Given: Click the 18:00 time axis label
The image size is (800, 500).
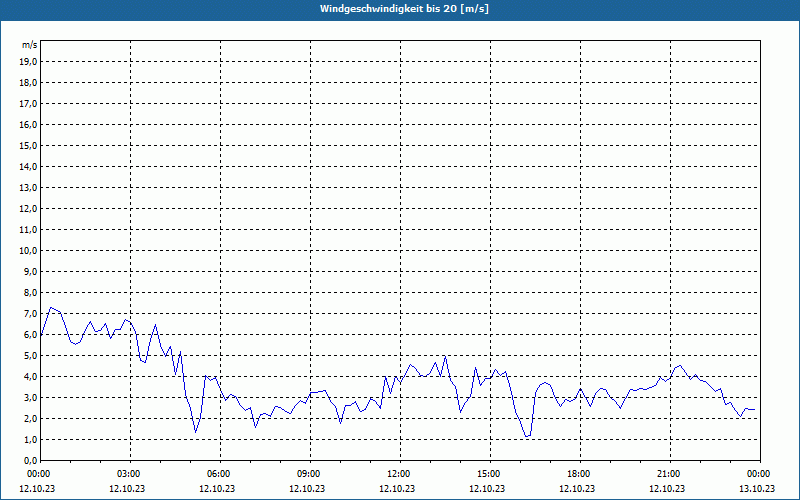Looking at the screenshot, I should 580,474.
